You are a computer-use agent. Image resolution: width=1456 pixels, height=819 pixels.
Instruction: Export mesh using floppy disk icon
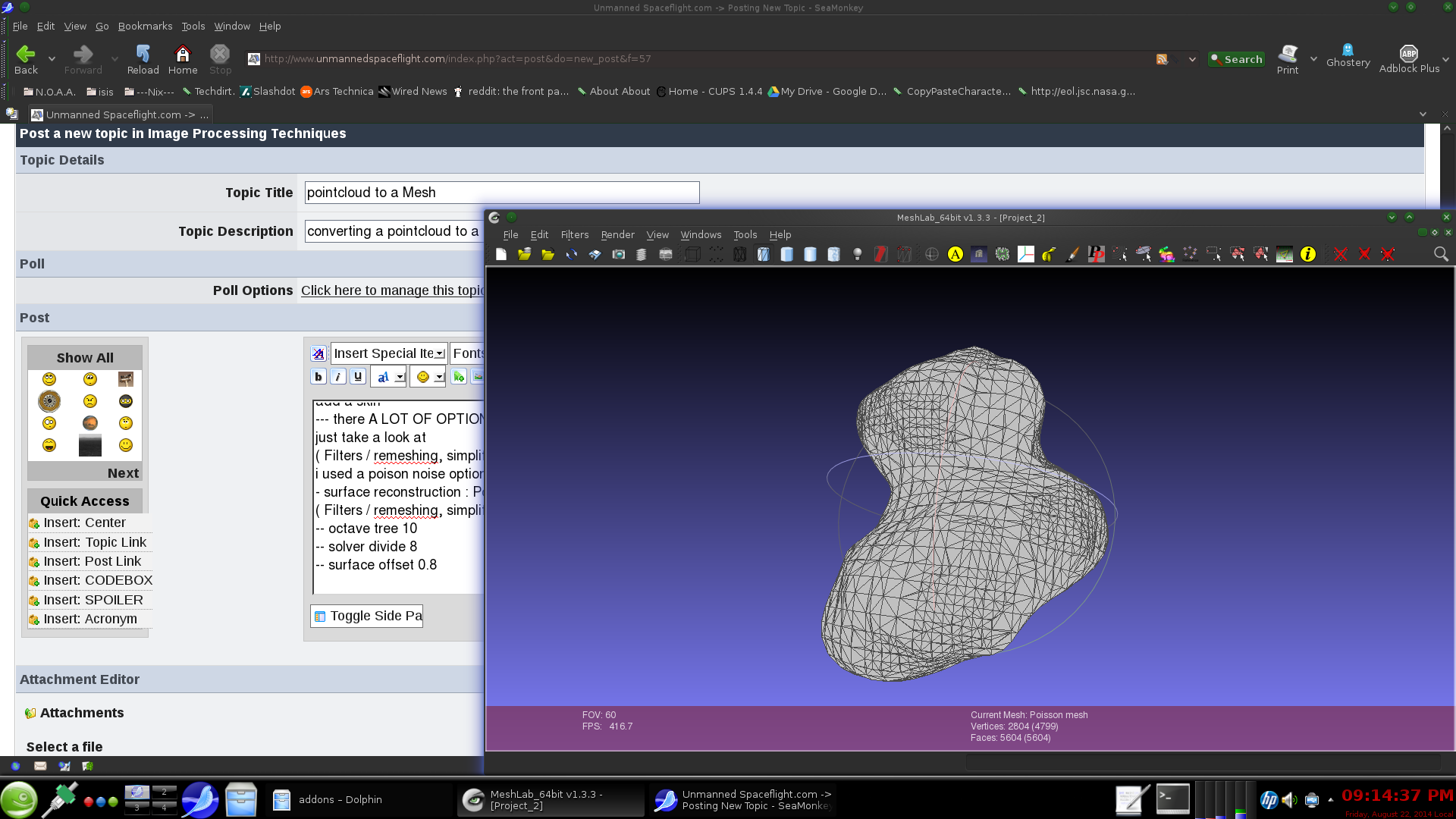click(595, 255)
